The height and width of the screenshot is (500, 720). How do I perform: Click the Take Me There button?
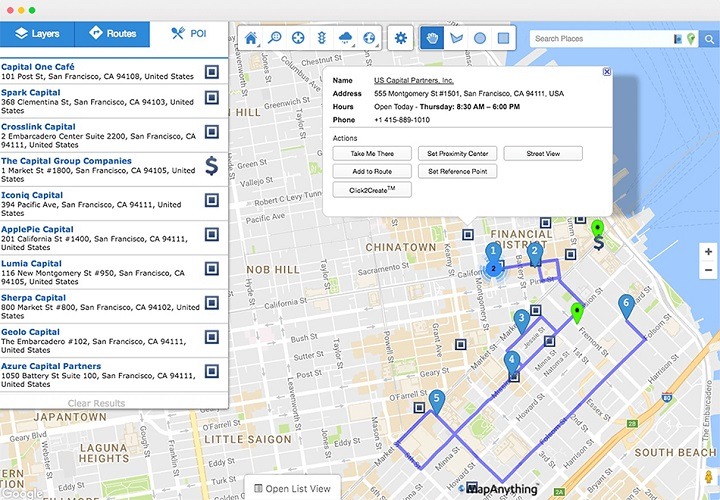[x=372, y=153]
